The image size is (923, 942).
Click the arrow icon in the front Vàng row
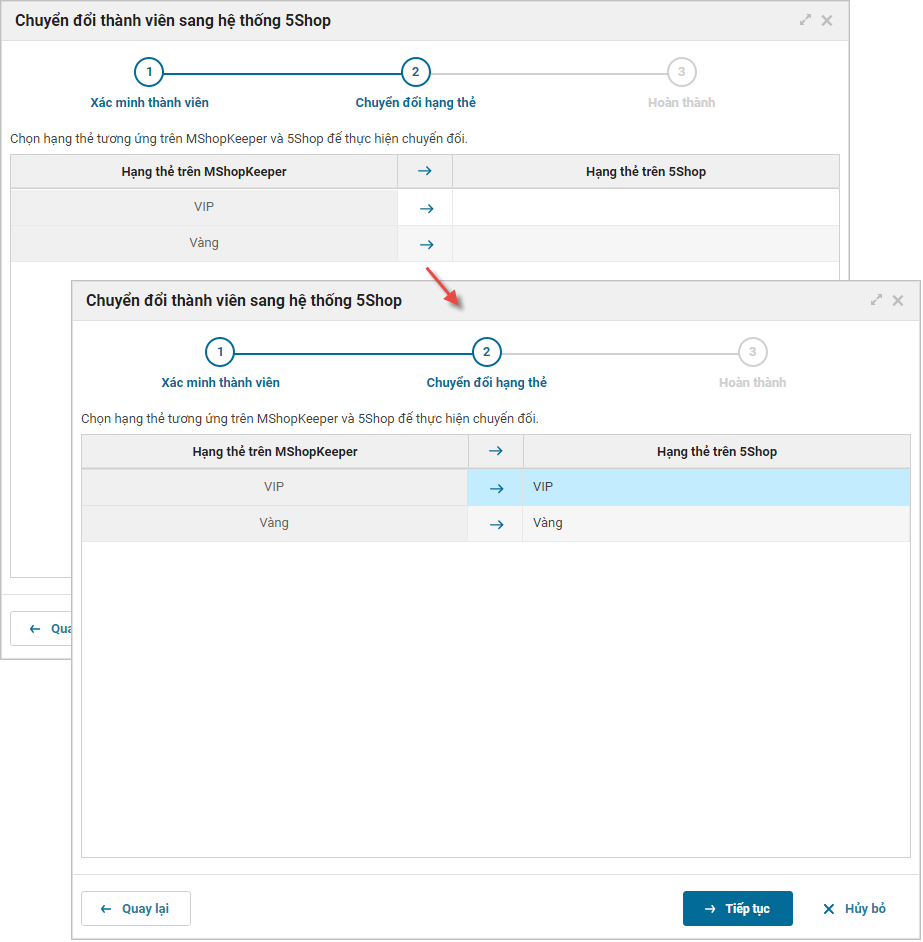[496, 525]
